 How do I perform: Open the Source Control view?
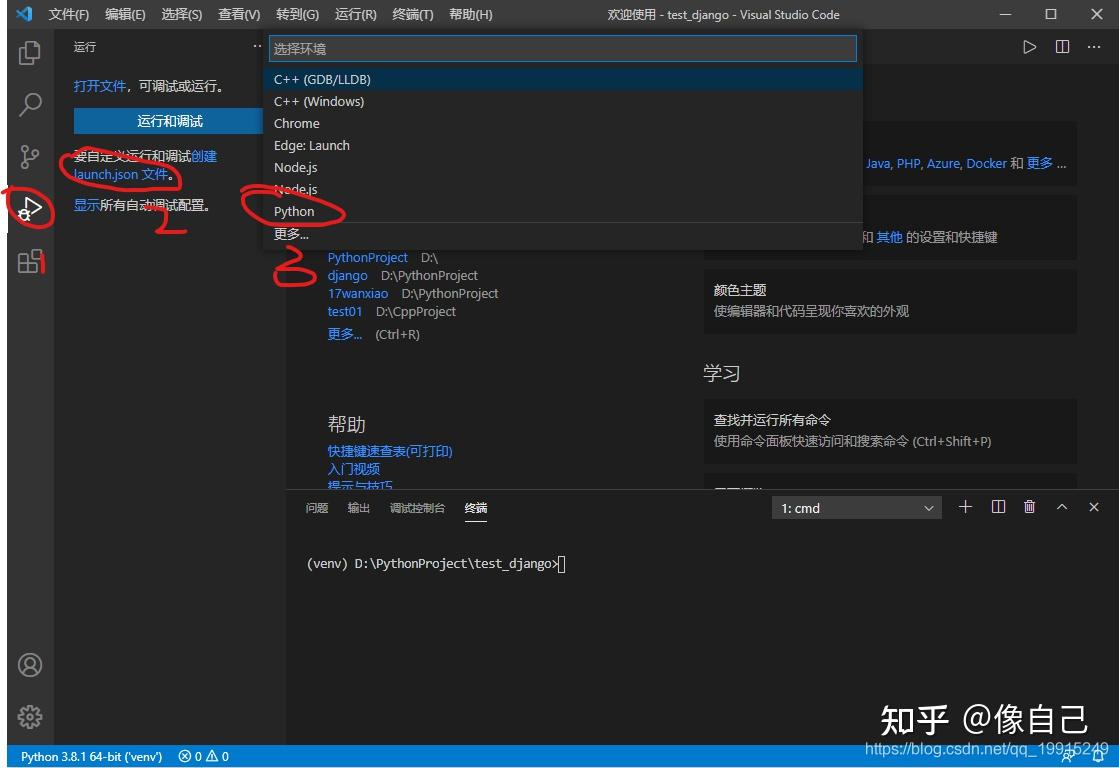point(30,156)
